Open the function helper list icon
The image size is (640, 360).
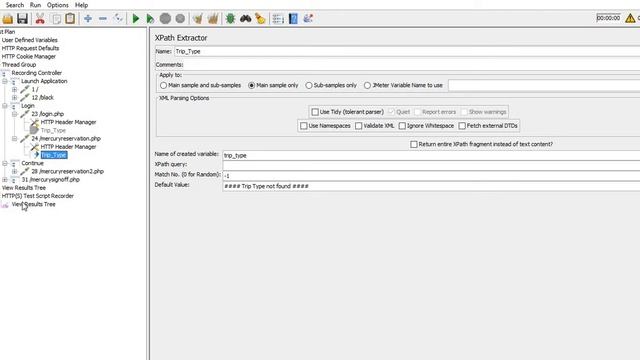pyautogui.click(x=278, y=18)
